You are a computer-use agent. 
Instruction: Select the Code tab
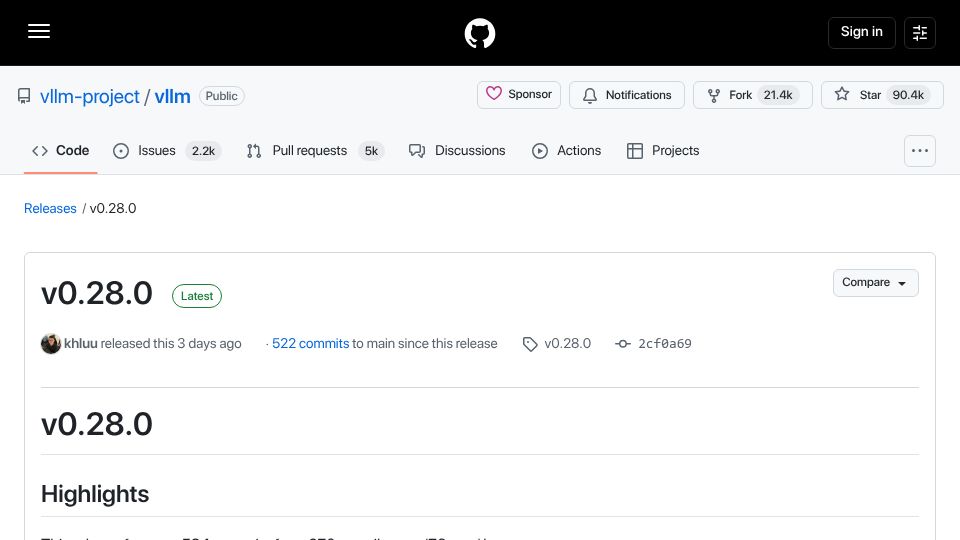tap(61, 151)
